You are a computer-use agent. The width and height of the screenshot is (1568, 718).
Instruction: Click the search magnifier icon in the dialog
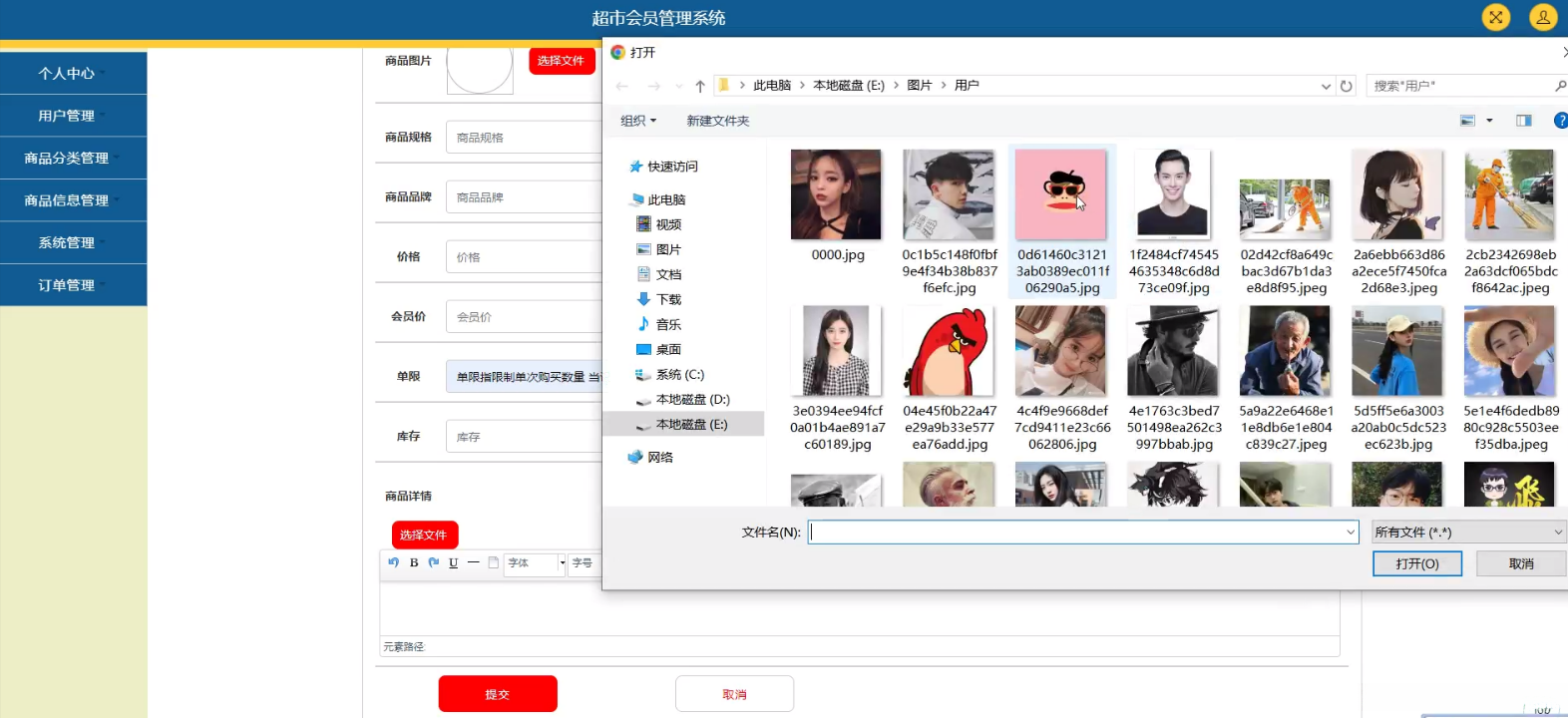click(1561, 86)
